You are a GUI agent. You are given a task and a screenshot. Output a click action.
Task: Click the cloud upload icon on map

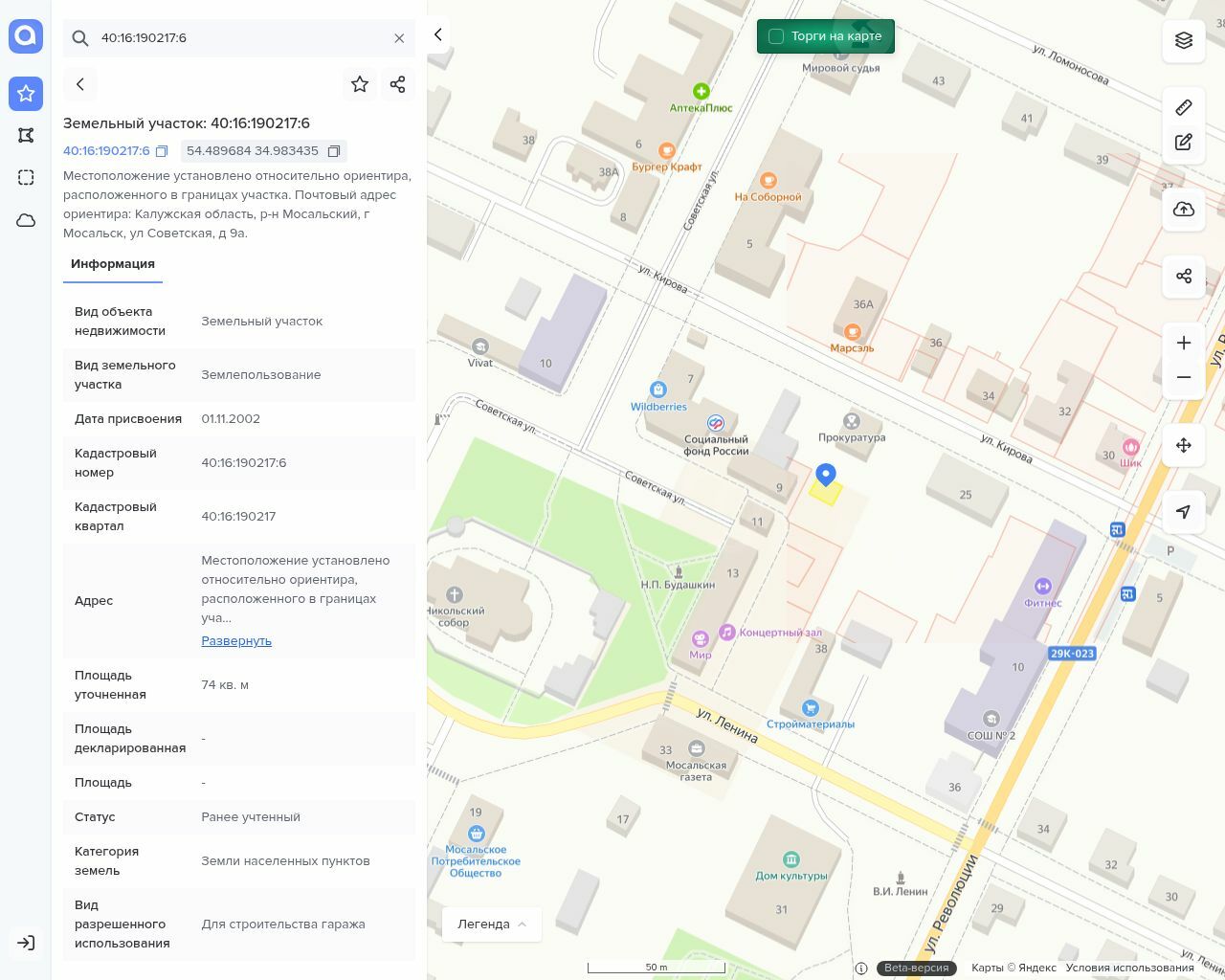coord(1184,210)
